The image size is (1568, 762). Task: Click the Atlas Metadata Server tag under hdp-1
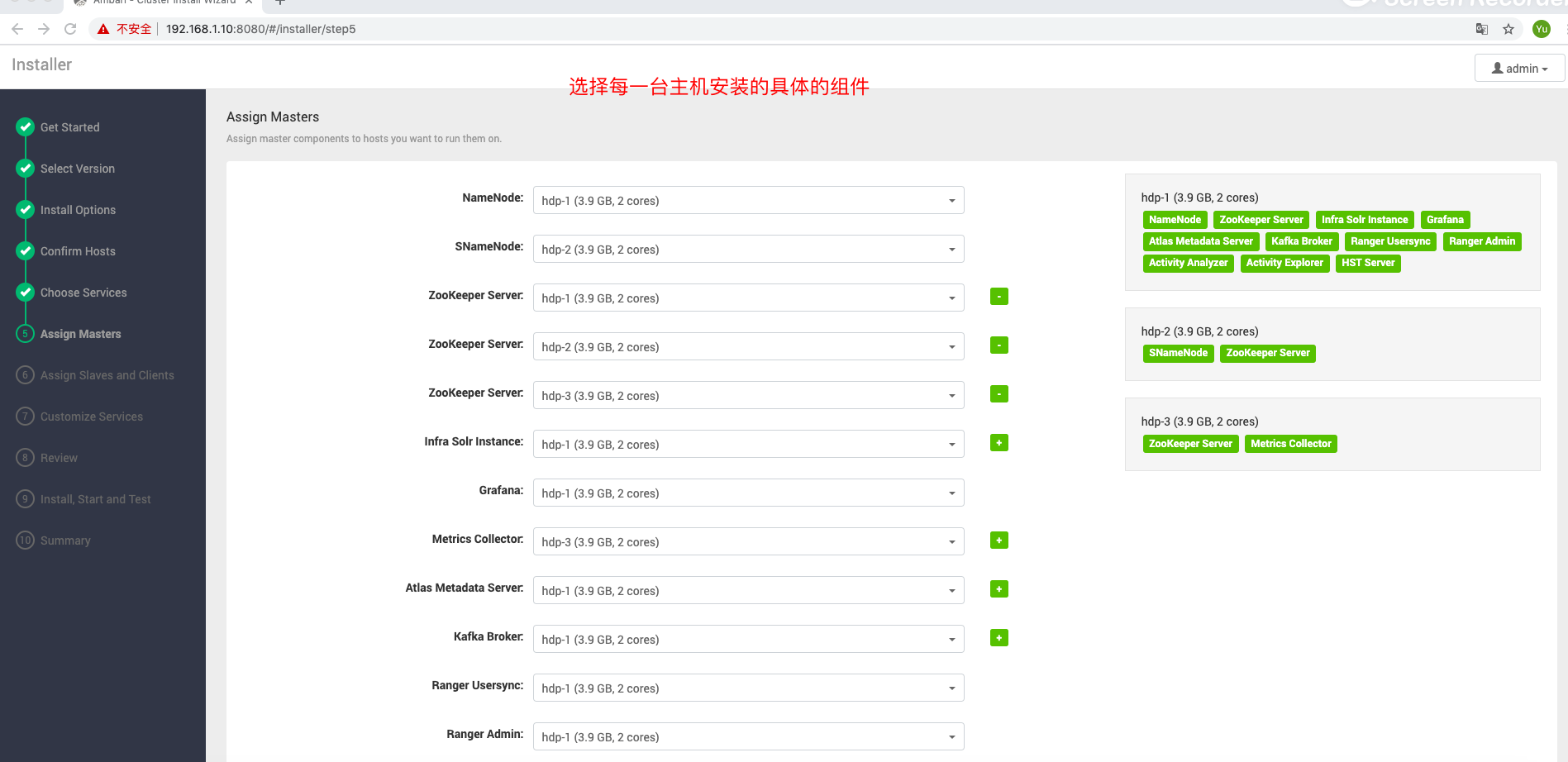[x=1200, y=241]
